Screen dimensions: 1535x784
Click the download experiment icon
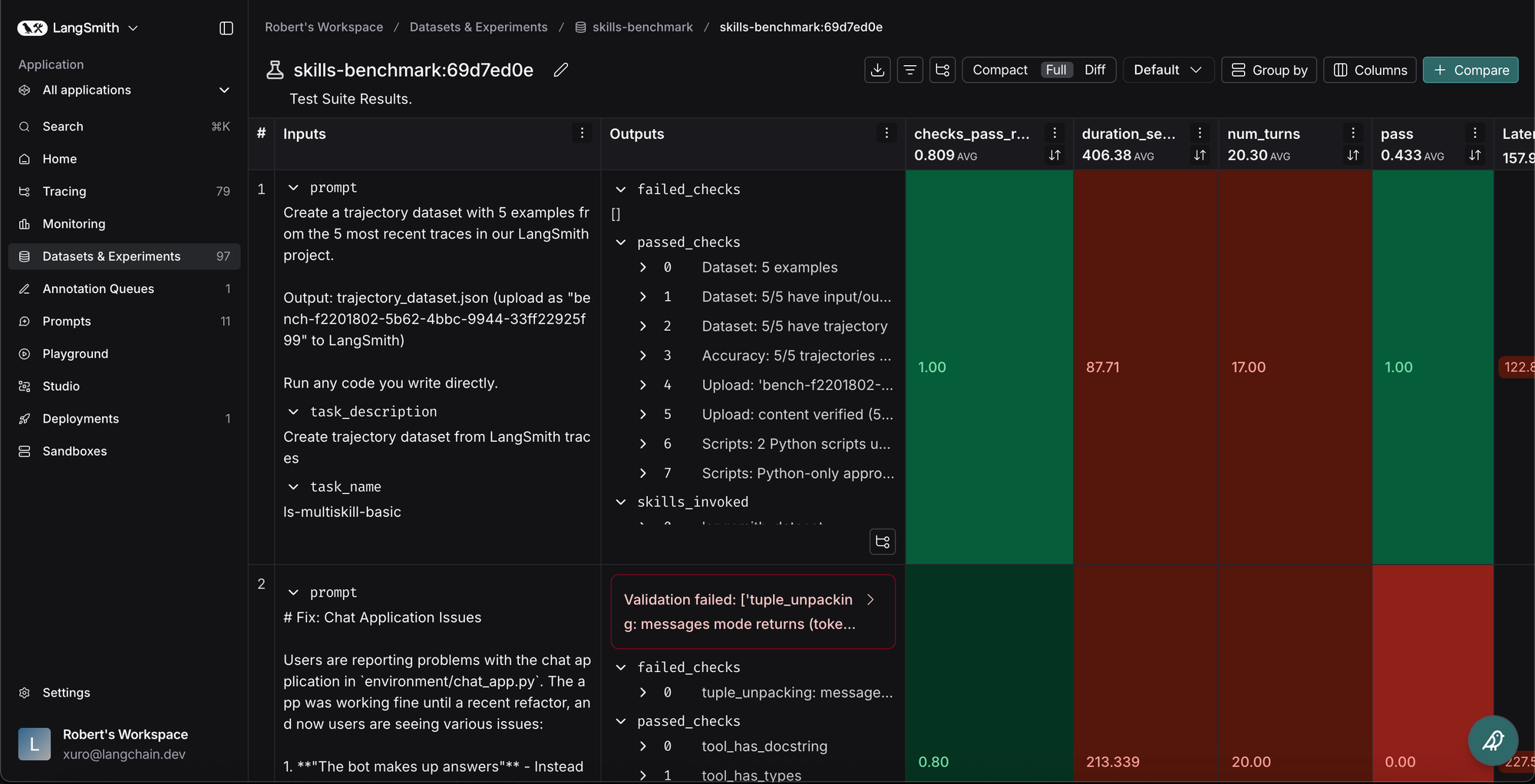(877, 70)
